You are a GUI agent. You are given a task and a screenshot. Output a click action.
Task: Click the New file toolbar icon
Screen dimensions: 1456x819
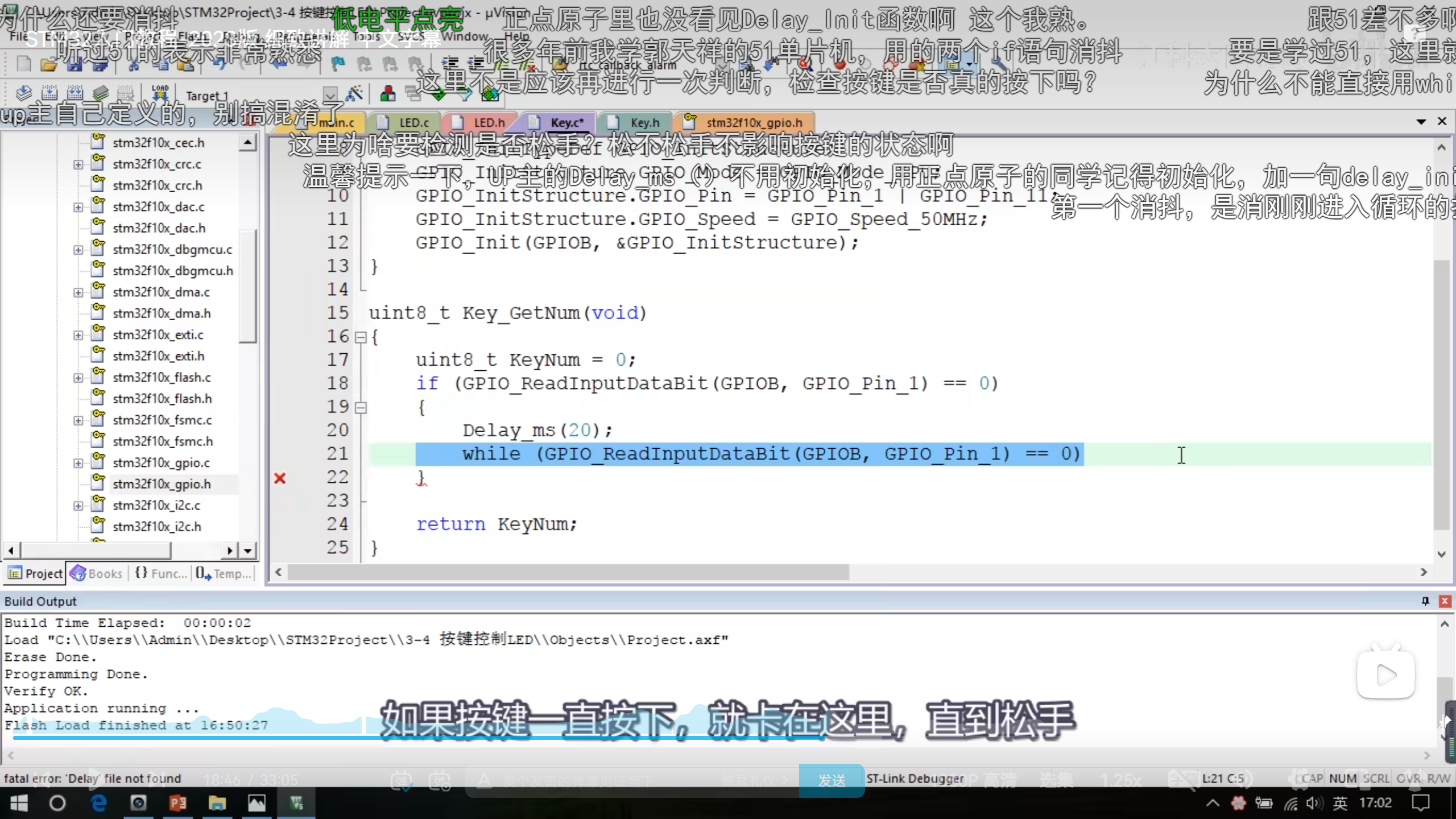[x=24, y=64]
